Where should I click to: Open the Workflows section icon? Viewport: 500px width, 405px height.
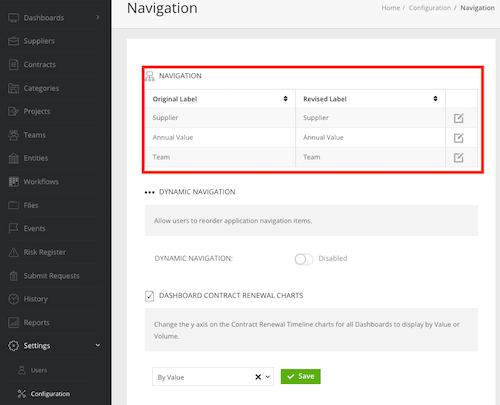[14, 182]
